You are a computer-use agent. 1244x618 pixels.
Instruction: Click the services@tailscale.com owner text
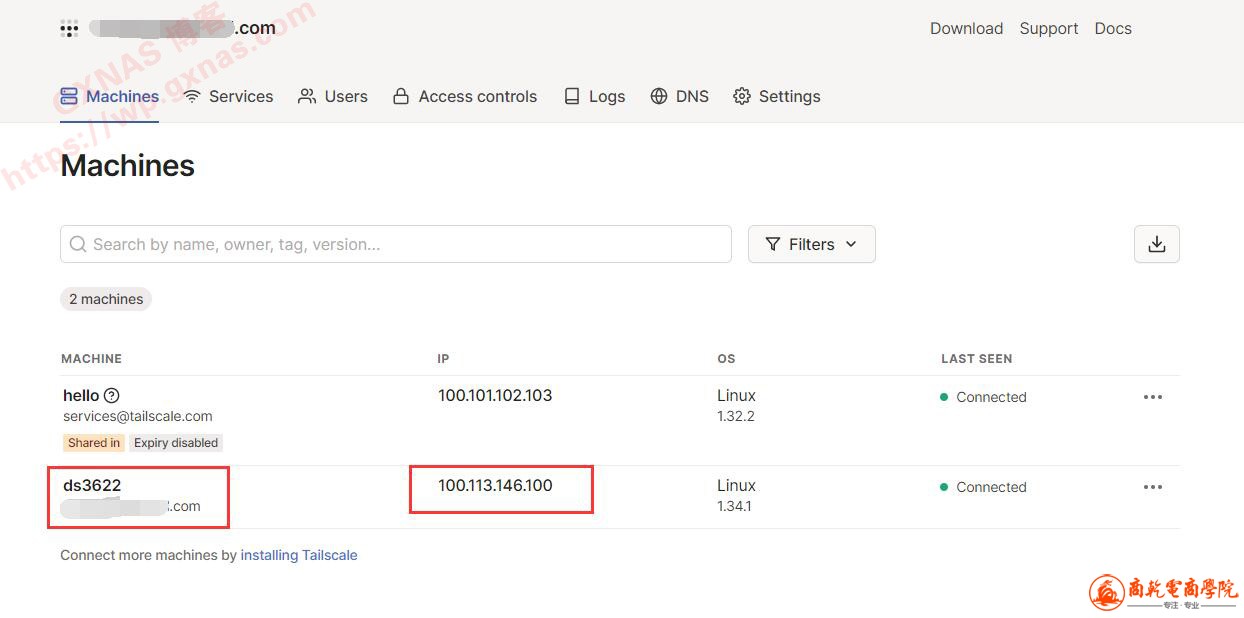(138, 416)
